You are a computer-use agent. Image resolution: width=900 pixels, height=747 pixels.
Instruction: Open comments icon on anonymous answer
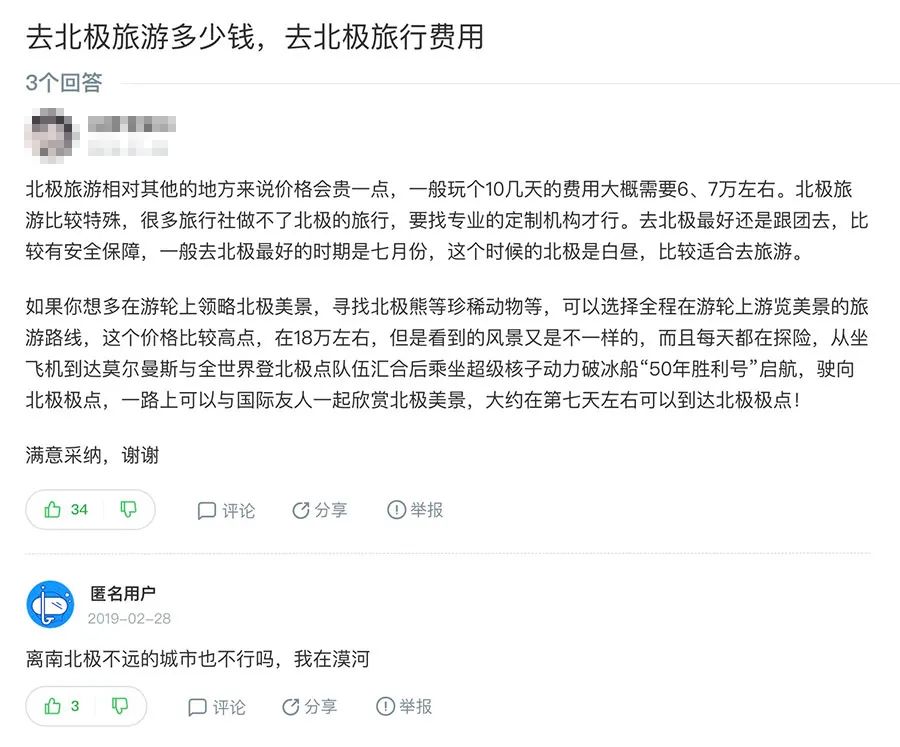[x=197, y=707]
